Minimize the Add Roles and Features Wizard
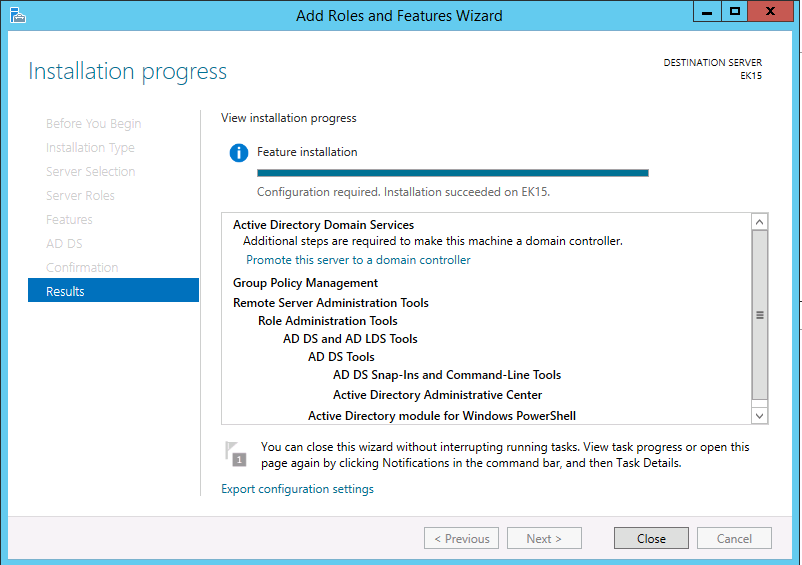The height and width of the screenshot is (565, 802). [x=707, y=12]
